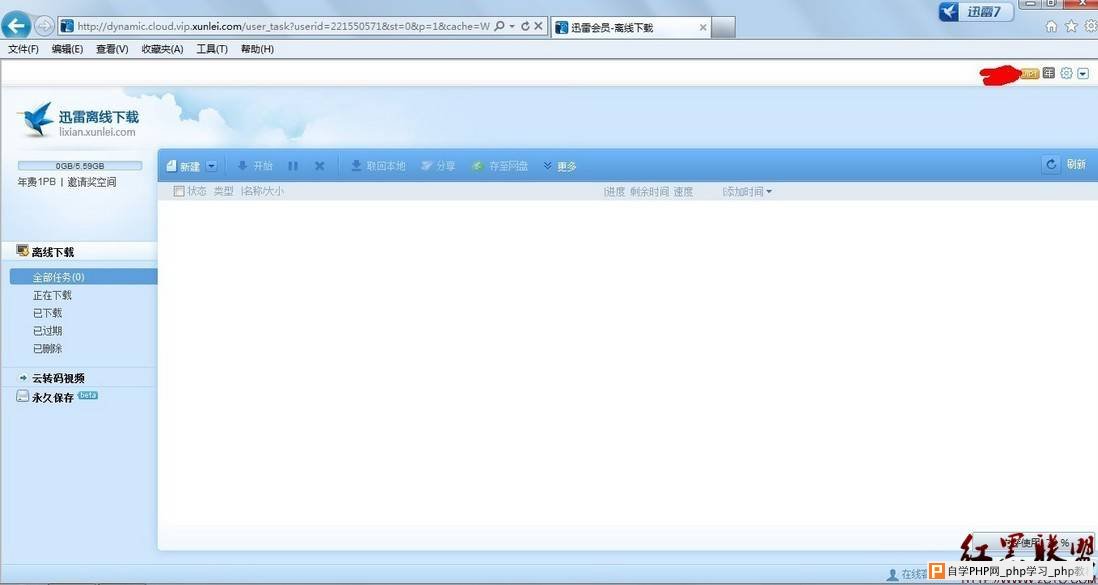This screenshot has width=1098, height=585.
Task: Open the 邀请奖空间 link
Action: (x=92, y=182)
